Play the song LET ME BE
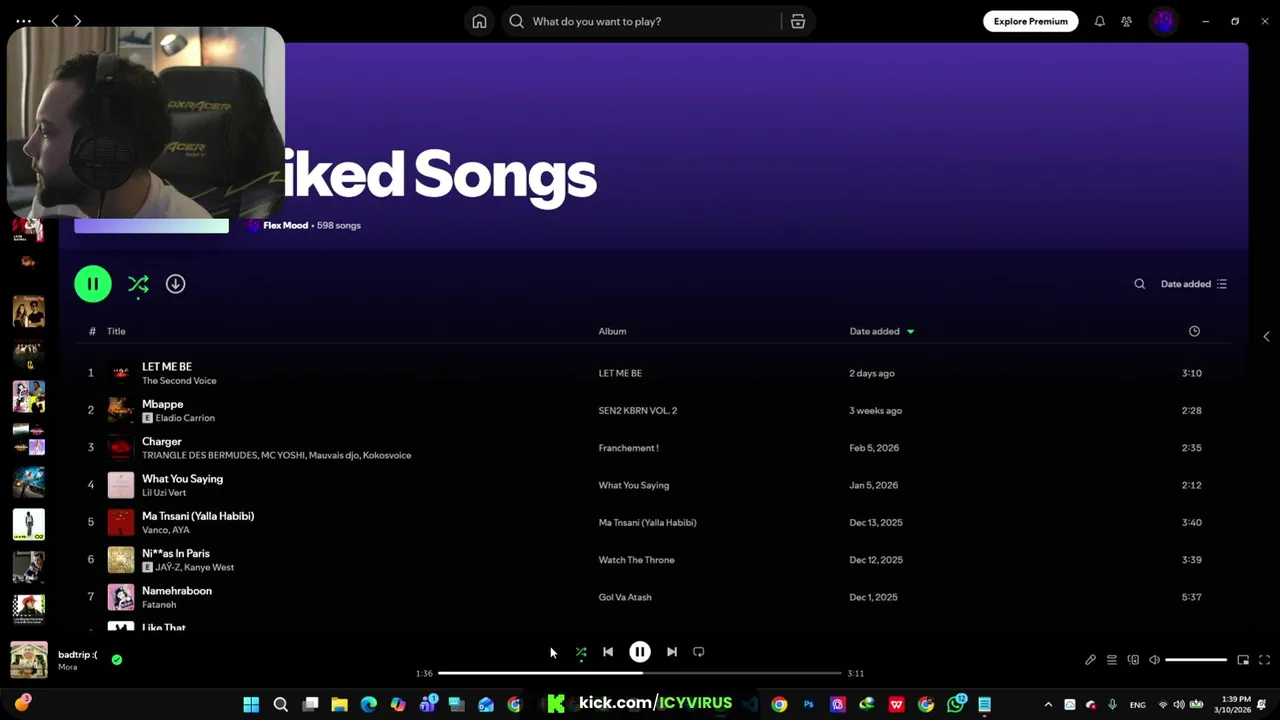This screenshot has width=1280, height=720. tap(167, 367)
